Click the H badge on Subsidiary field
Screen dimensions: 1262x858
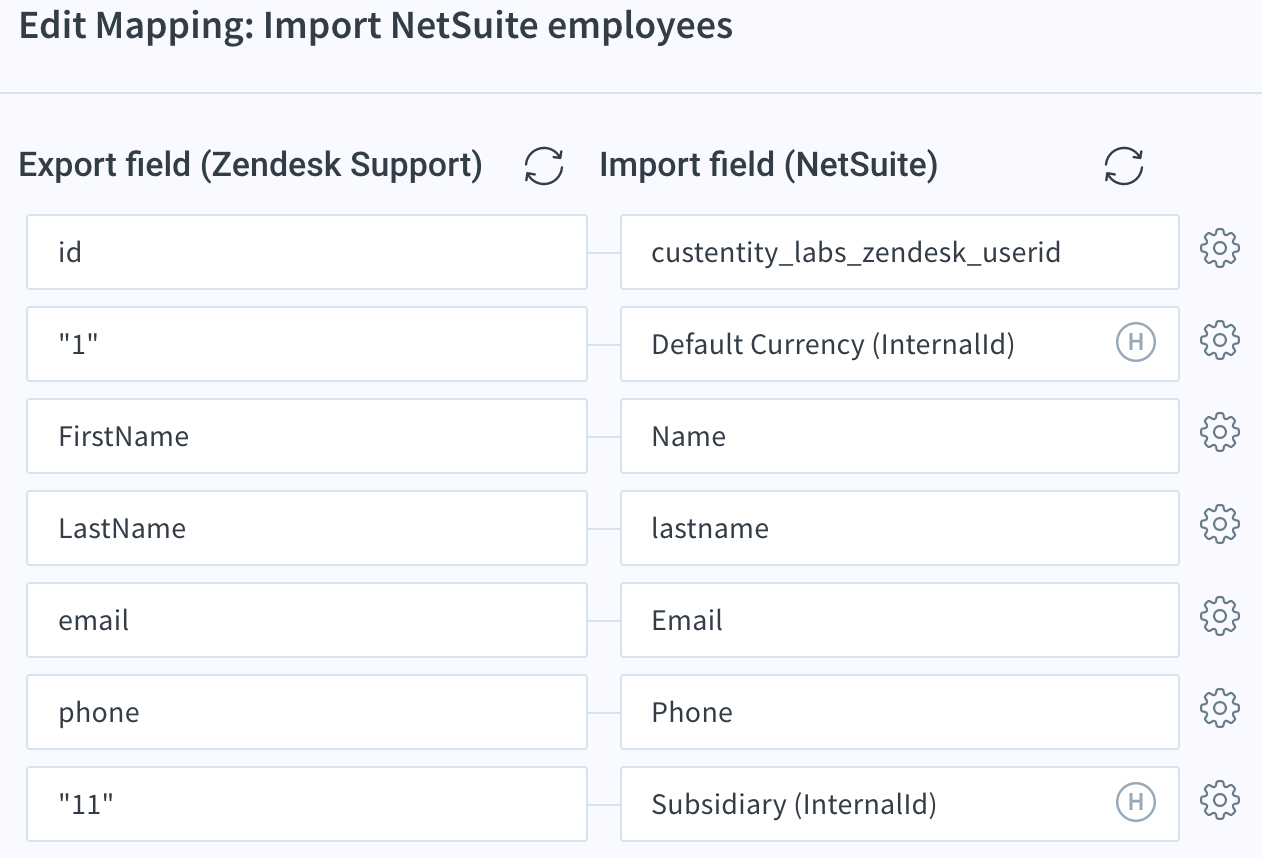tap(1135, 802)
